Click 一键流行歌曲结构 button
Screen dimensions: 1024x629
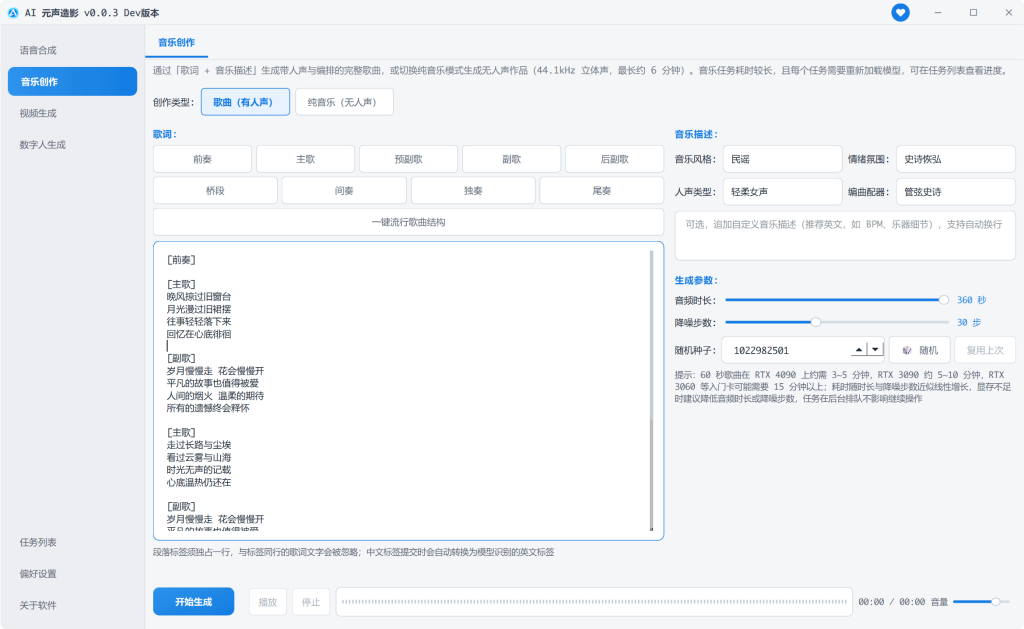pyautogui.click(x=408, y=222)
